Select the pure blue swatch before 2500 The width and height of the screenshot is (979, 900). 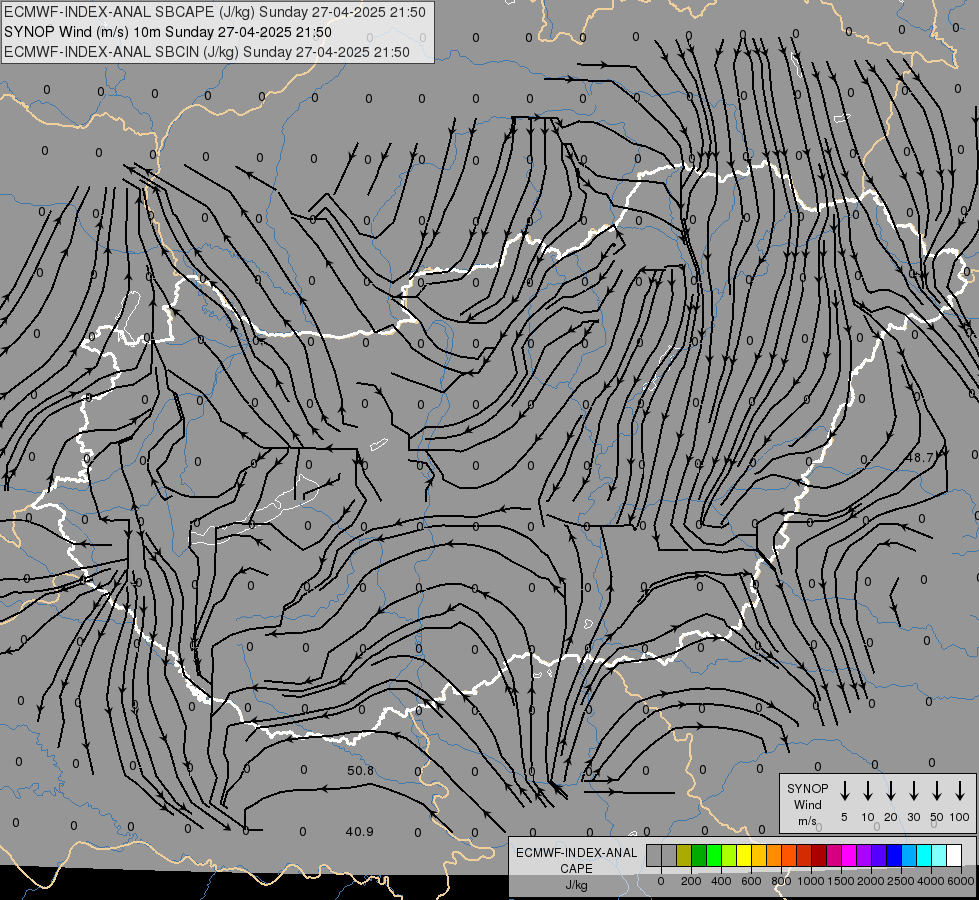[894, 855]
